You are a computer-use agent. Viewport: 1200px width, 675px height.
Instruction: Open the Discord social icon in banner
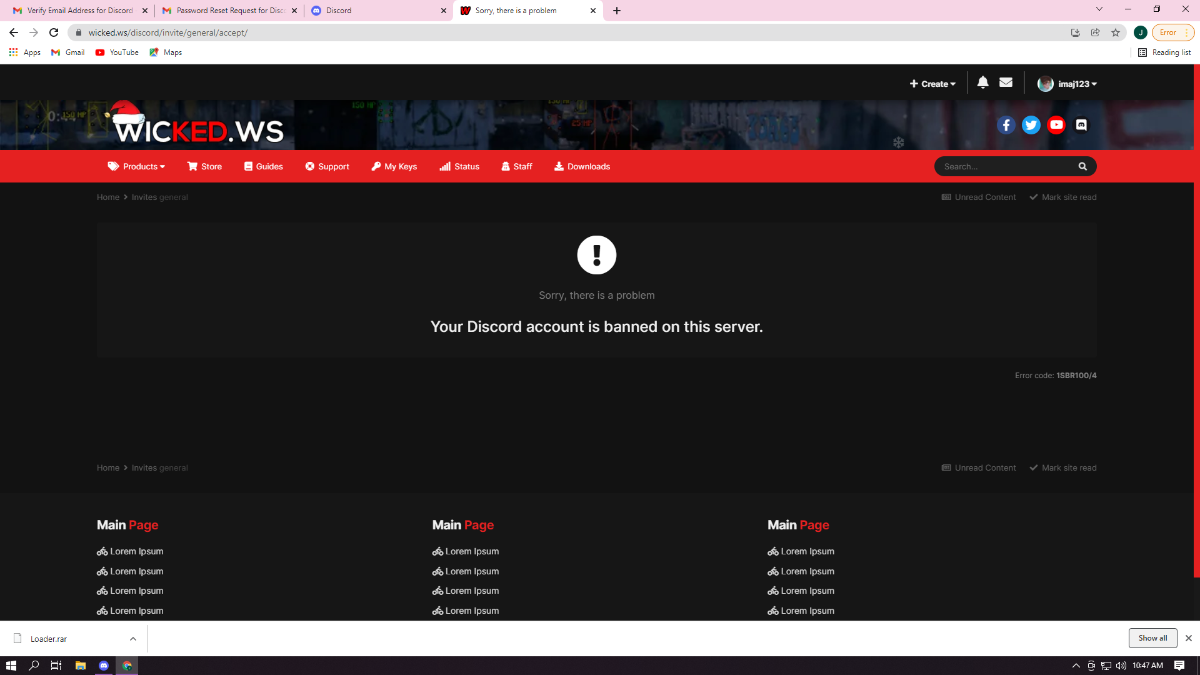[1081, 125]
